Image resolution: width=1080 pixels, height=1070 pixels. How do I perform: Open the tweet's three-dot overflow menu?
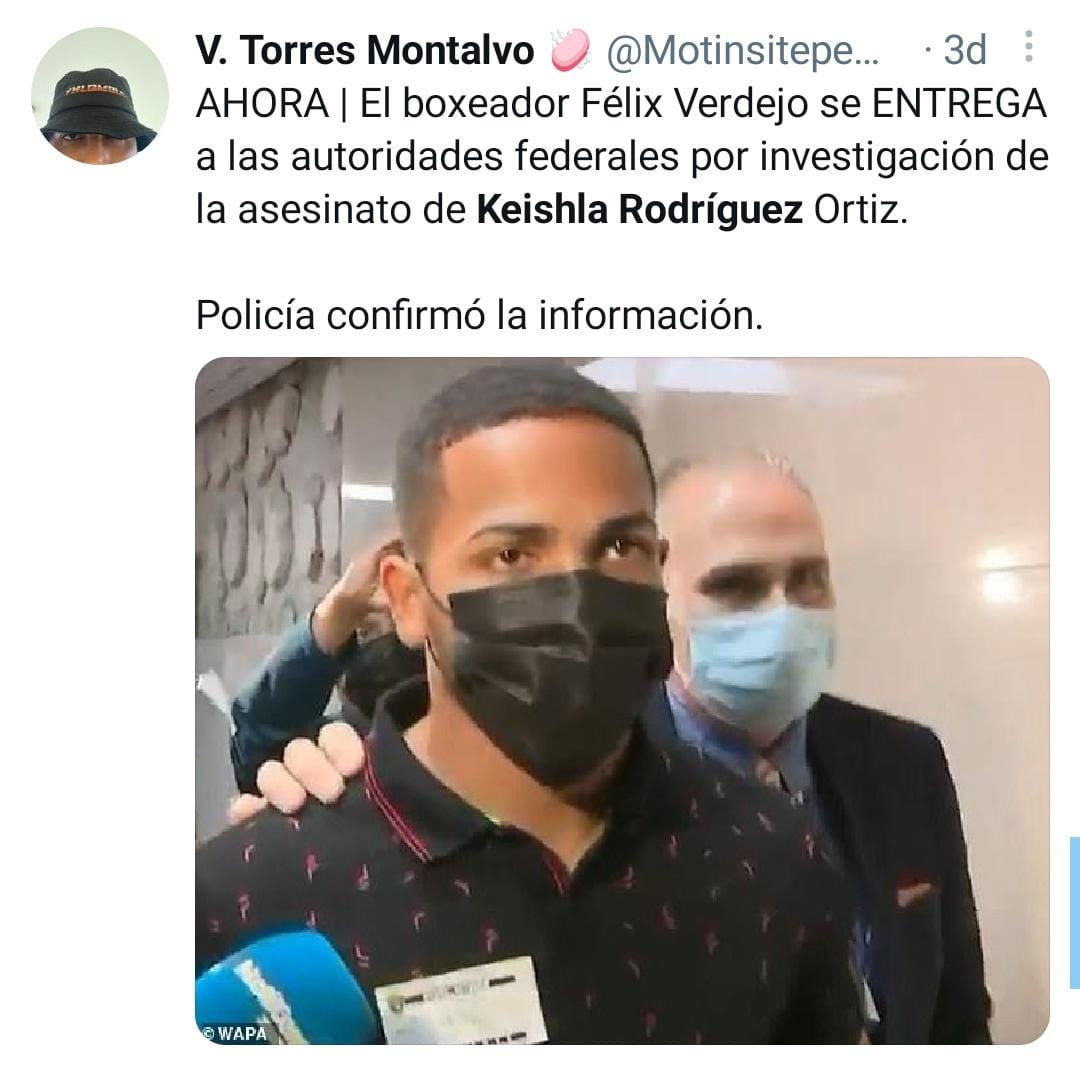1028,47
